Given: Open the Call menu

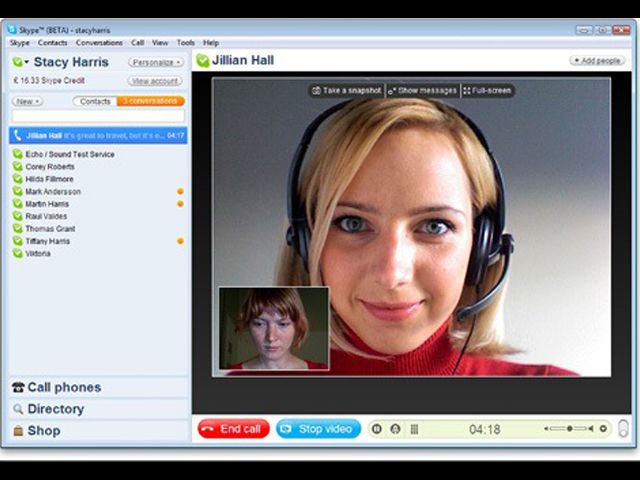Looking at the screenshot, I should coord(138,43).
